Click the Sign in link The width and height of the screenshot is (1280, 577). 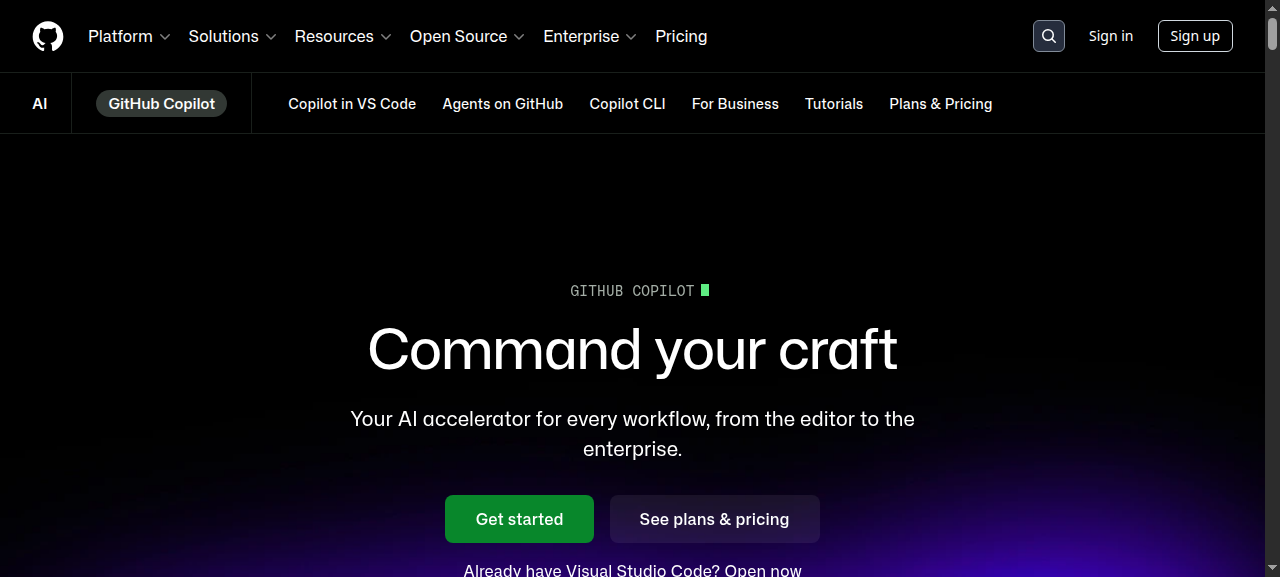point(1111,36)
